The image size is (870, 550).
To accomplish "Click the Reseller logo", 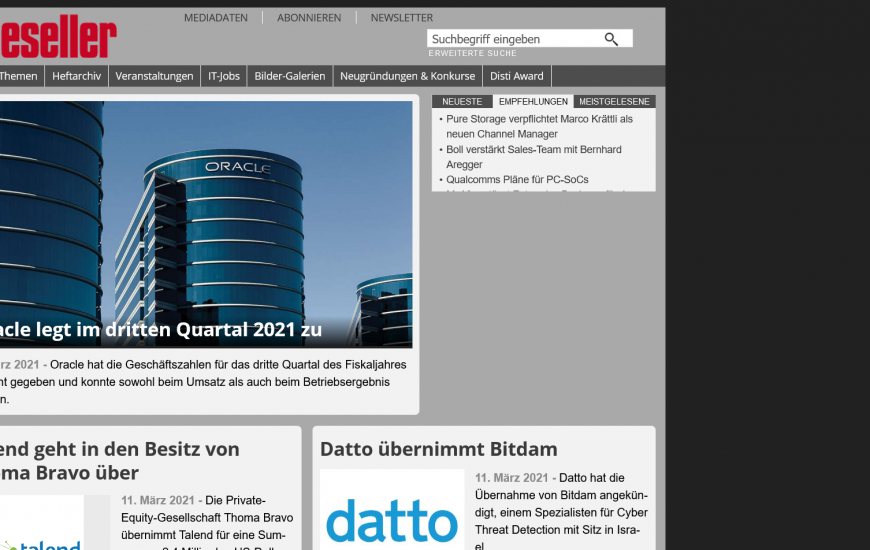I will (x=58, y=38).
